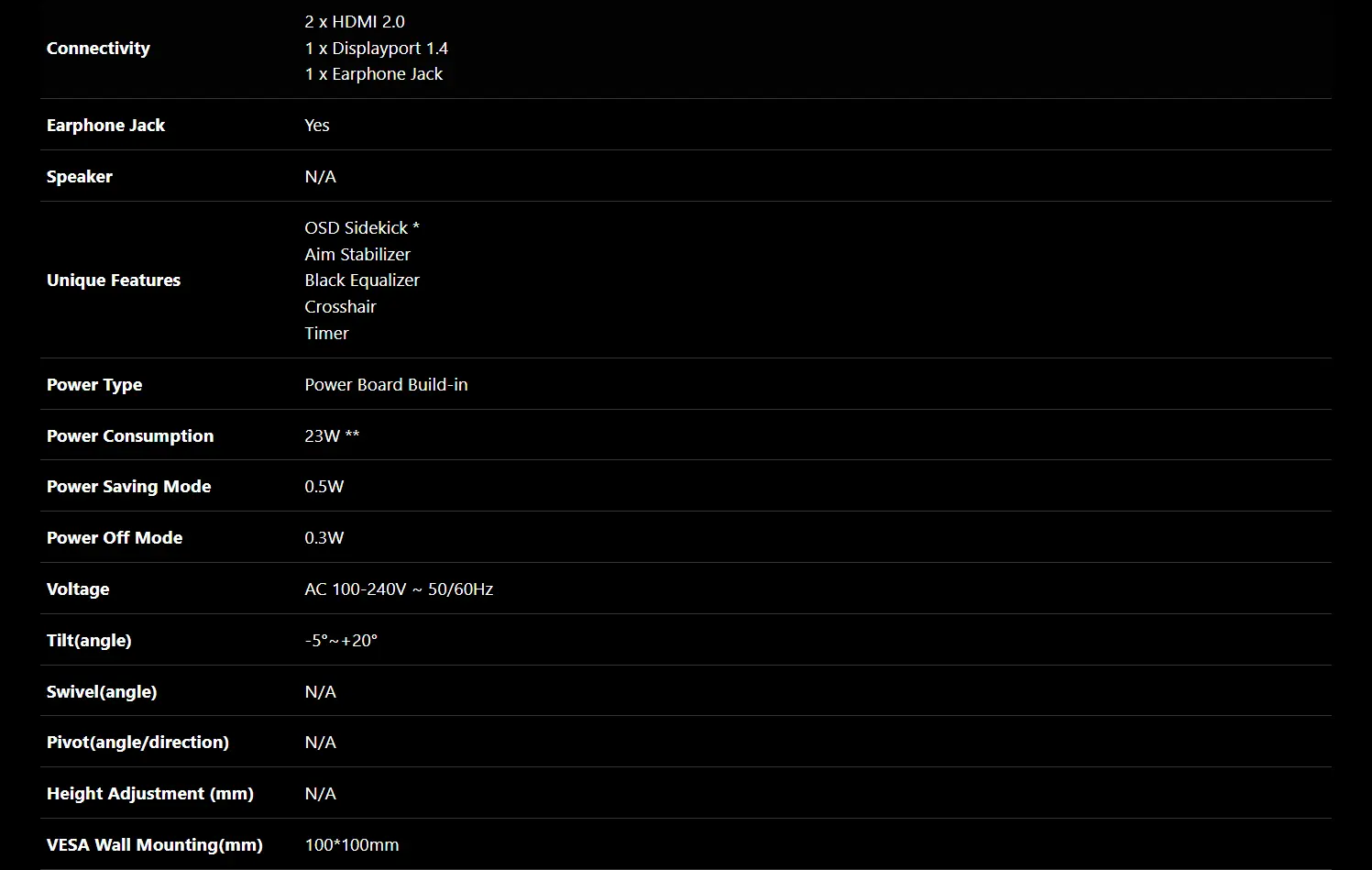Click the '1 x Displayport 1.4' text

[376, 49]
